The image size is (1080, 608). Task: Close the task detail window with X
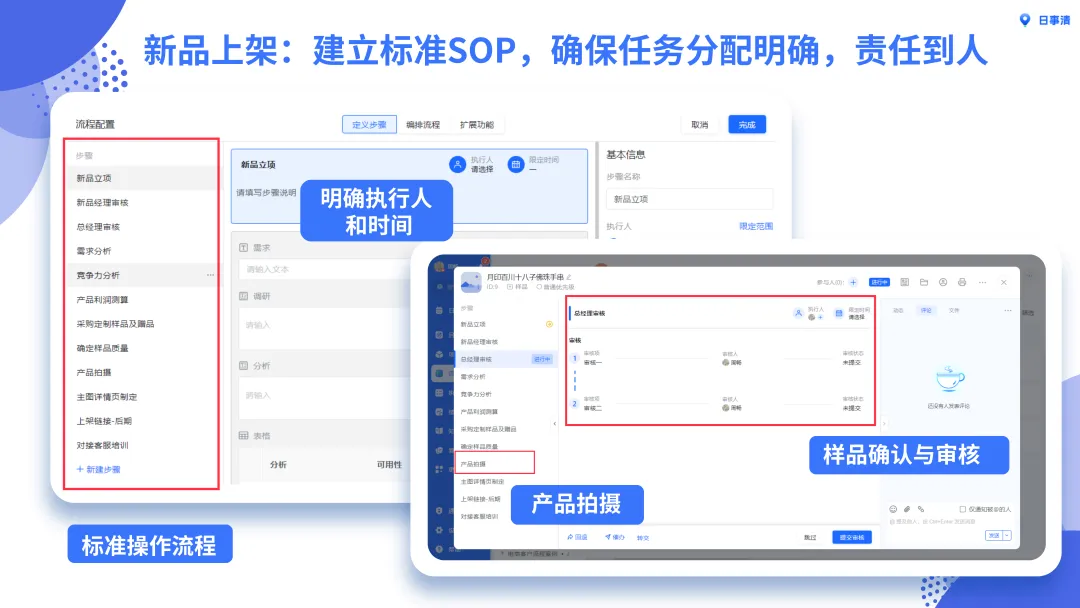(x=1004, y=282)
